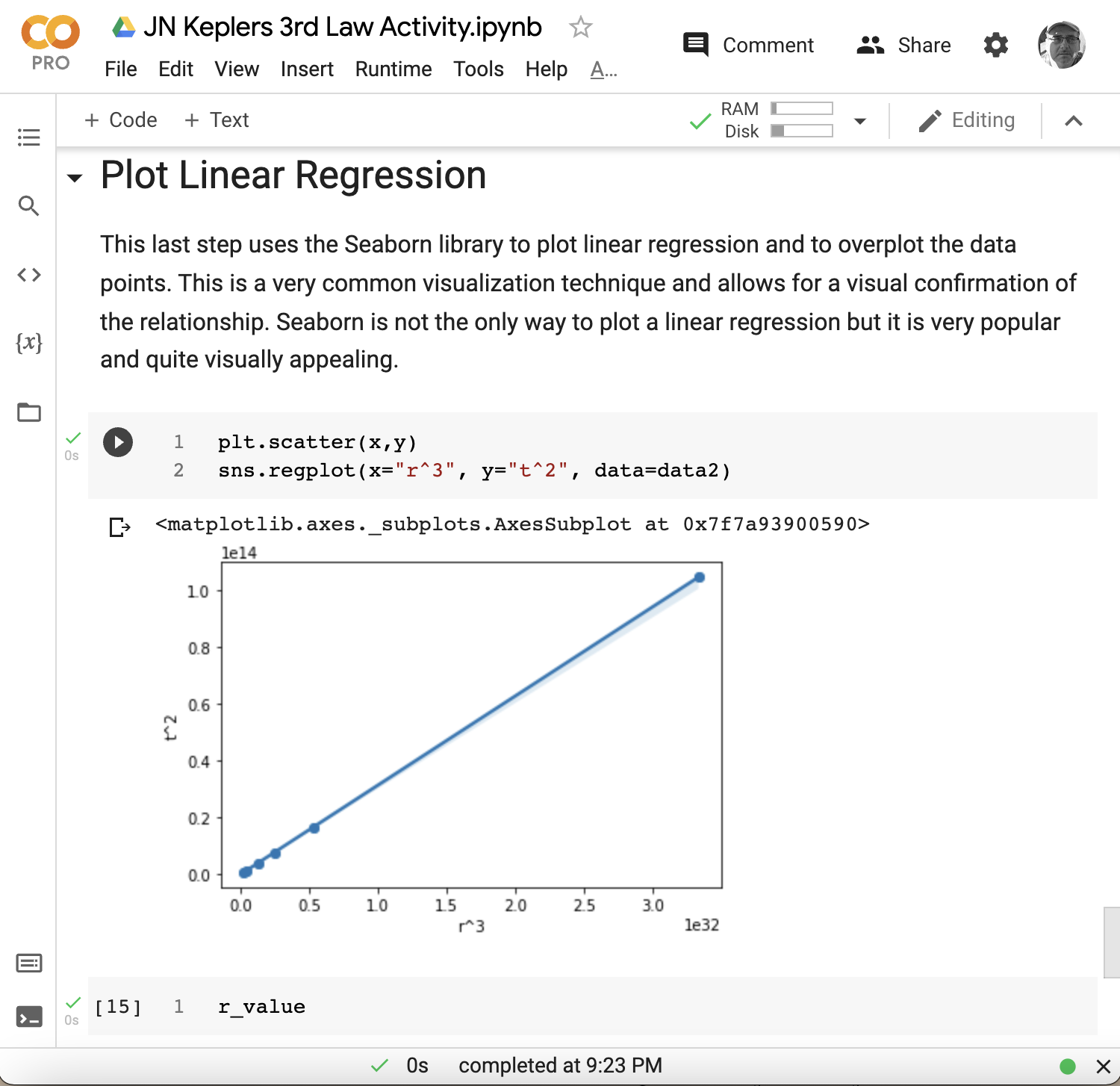Toggle header visibility with the chevron

click(1073, 120)
